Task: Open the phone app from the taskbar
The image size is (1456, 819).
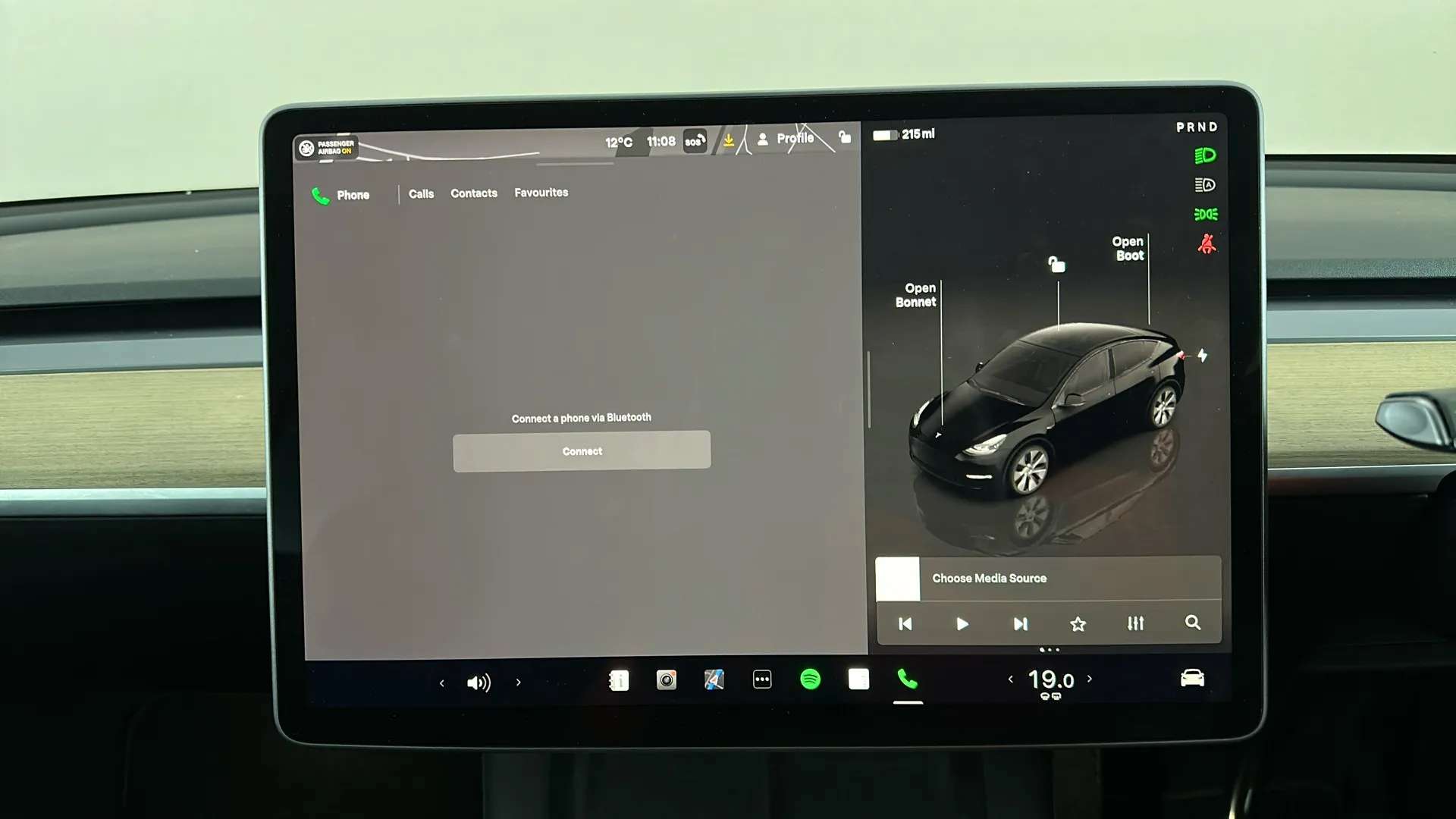Action: tap(907, 680)
